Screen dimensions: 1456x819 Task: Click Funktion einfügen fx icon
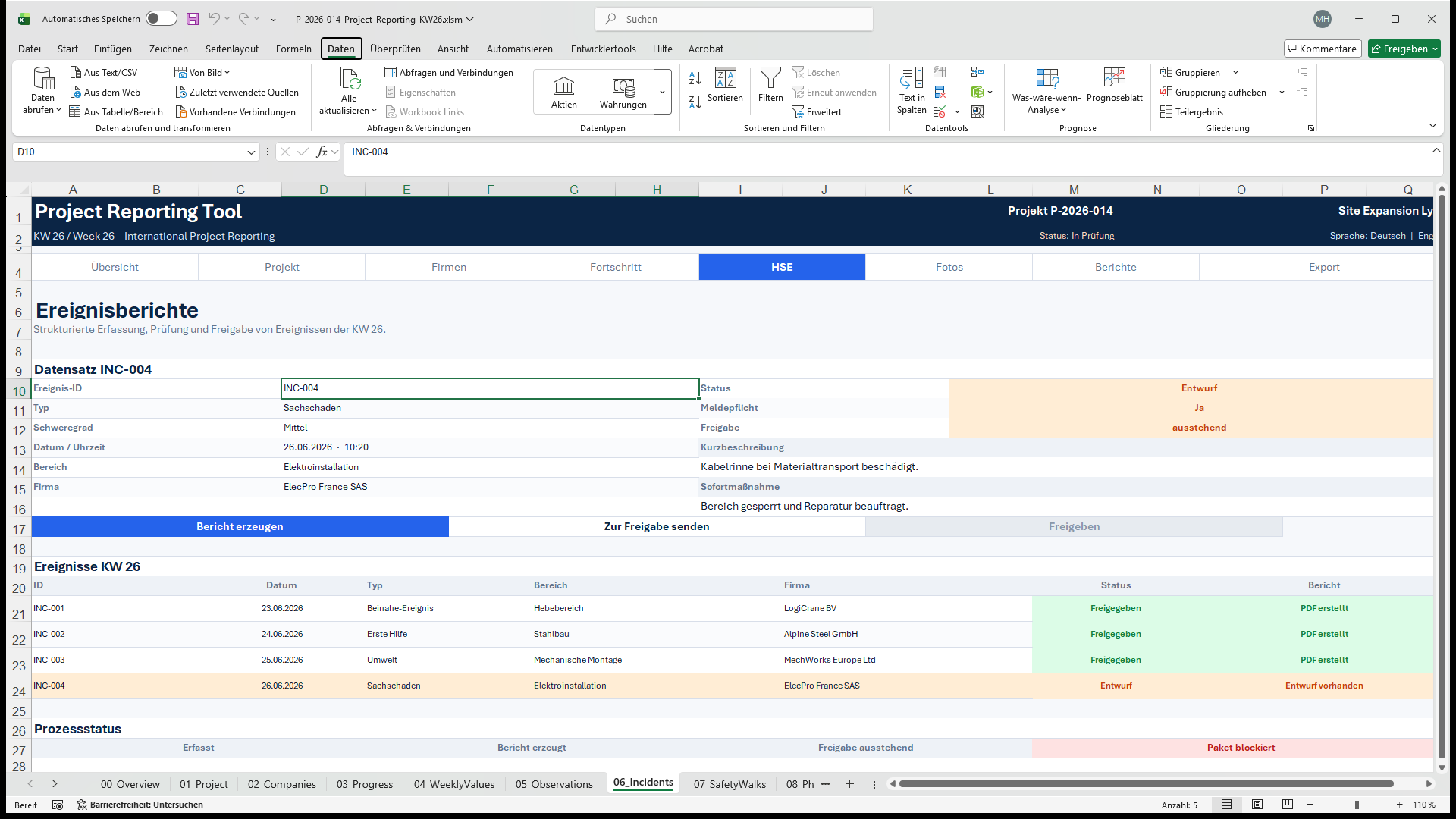pyautogui.click(x=322, y=152)
